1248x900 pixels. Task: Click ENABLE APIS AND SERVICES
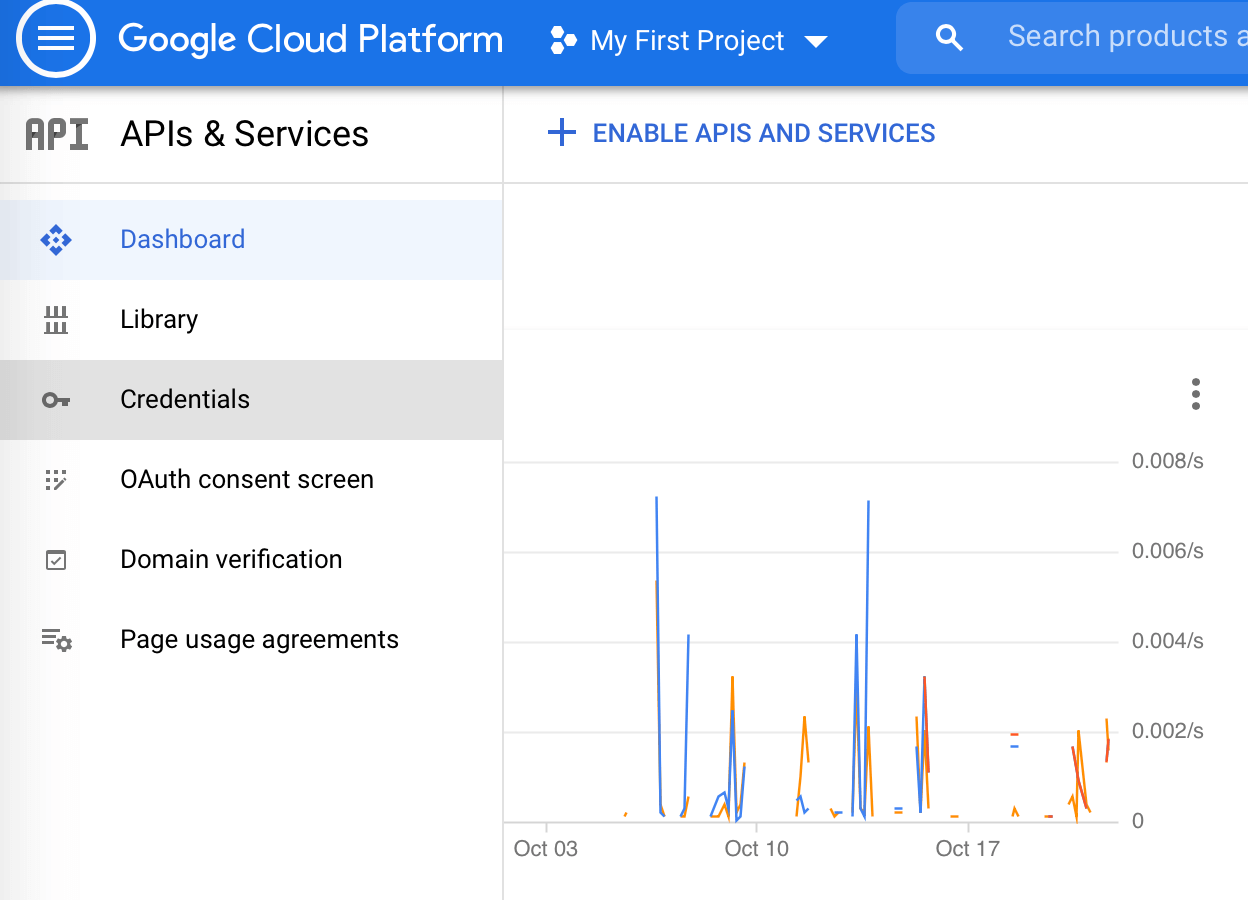tap(764, 133)
